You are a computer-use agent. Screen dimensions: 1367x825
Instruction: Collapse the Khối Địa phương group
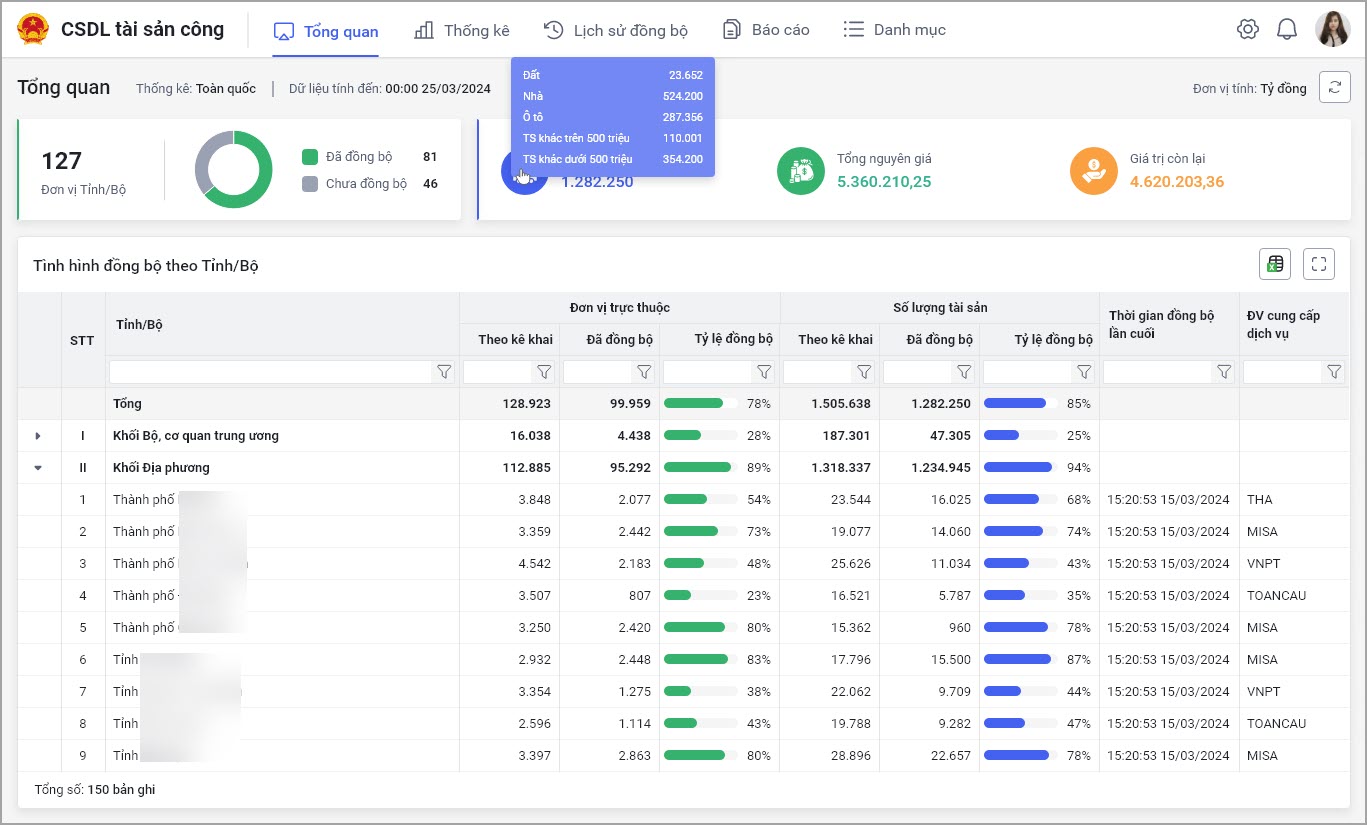pos(38,468)
